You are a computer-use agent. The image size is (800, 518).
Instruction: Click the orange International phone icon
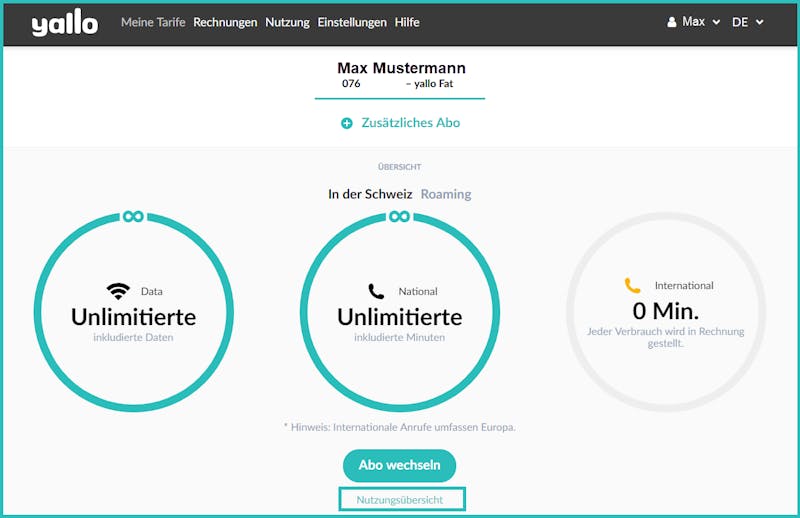coord(633,285)
